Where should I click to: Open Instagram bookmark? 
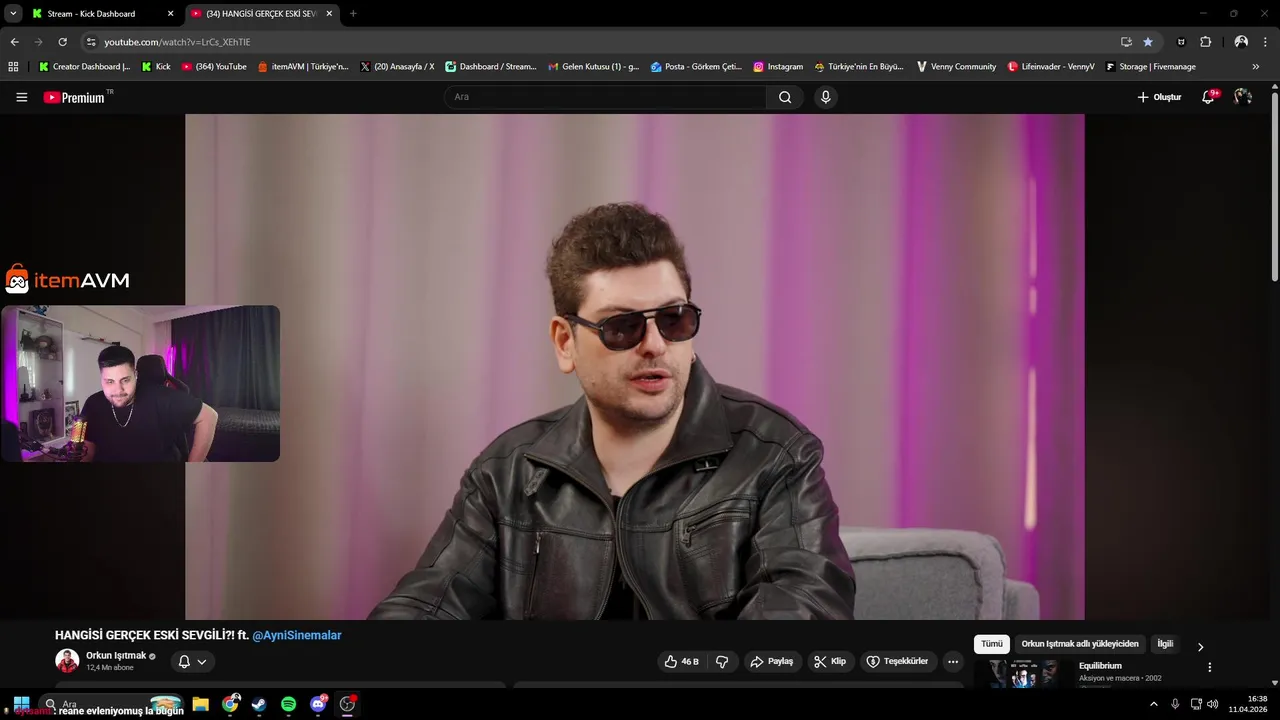point(778,67)
